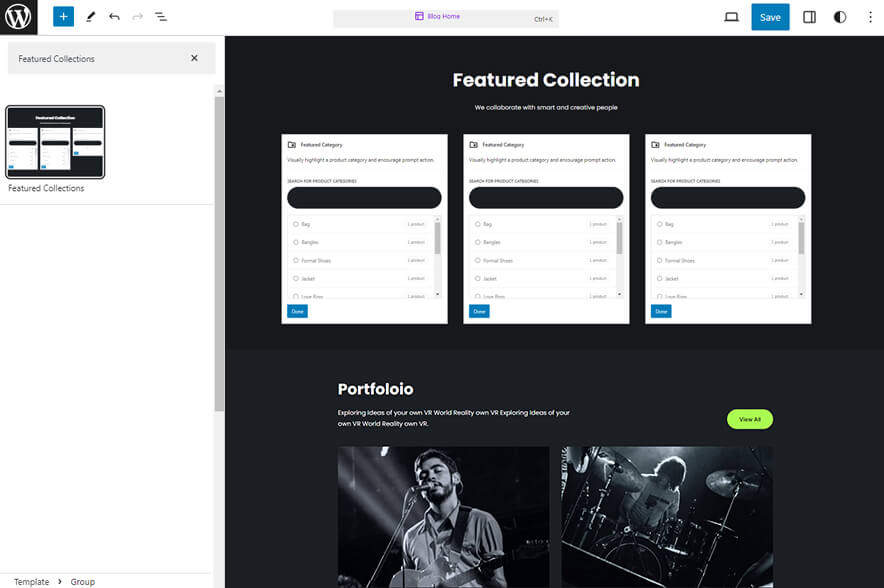
Task: Open the editor Options kebab menu
Action: (x=871, y=16)
